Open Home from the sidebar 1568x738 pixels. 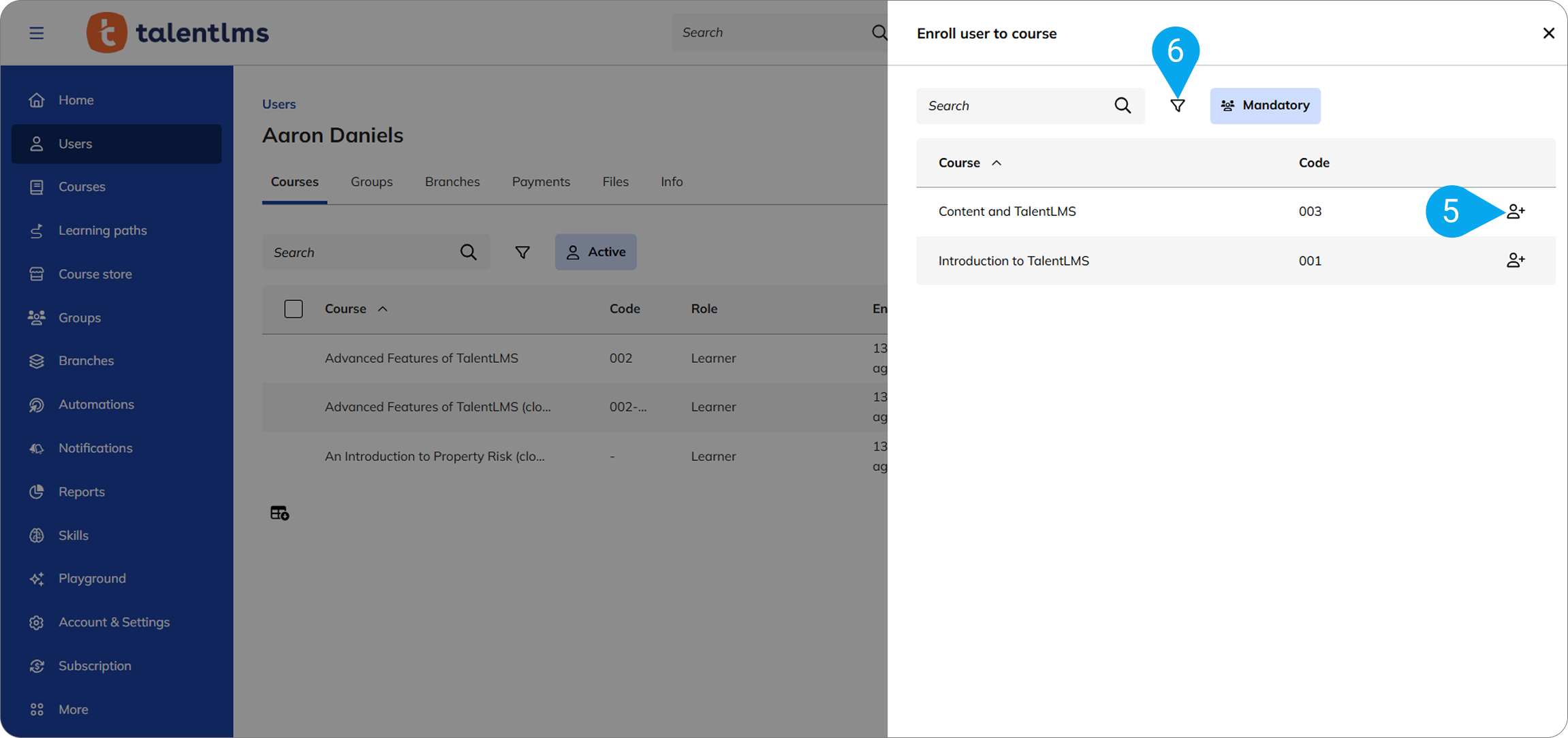116,100
